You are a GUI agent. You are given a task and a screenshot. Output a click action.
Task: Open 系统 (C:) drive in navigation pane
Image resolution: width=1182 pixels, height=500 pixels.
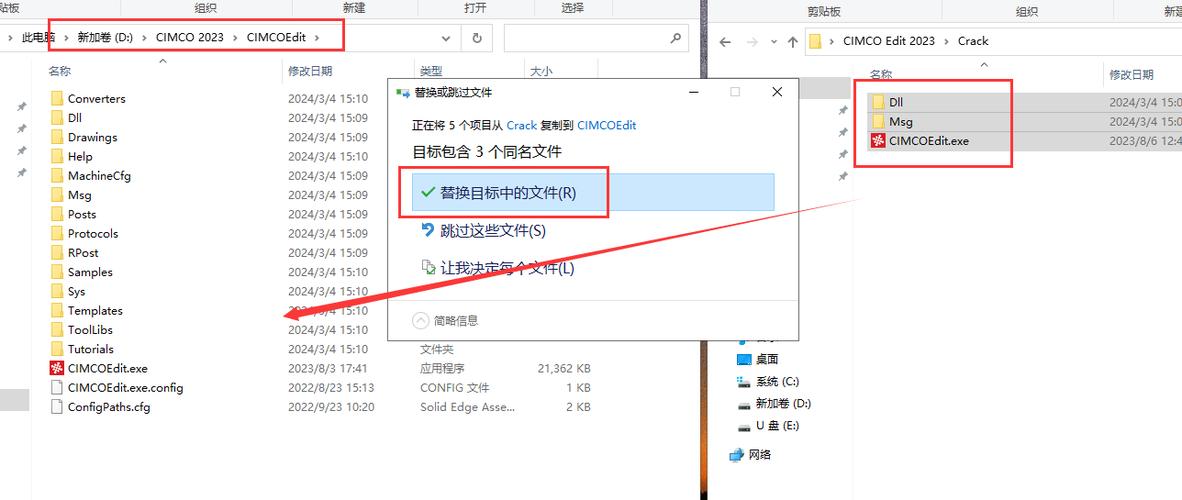(767, 382)
